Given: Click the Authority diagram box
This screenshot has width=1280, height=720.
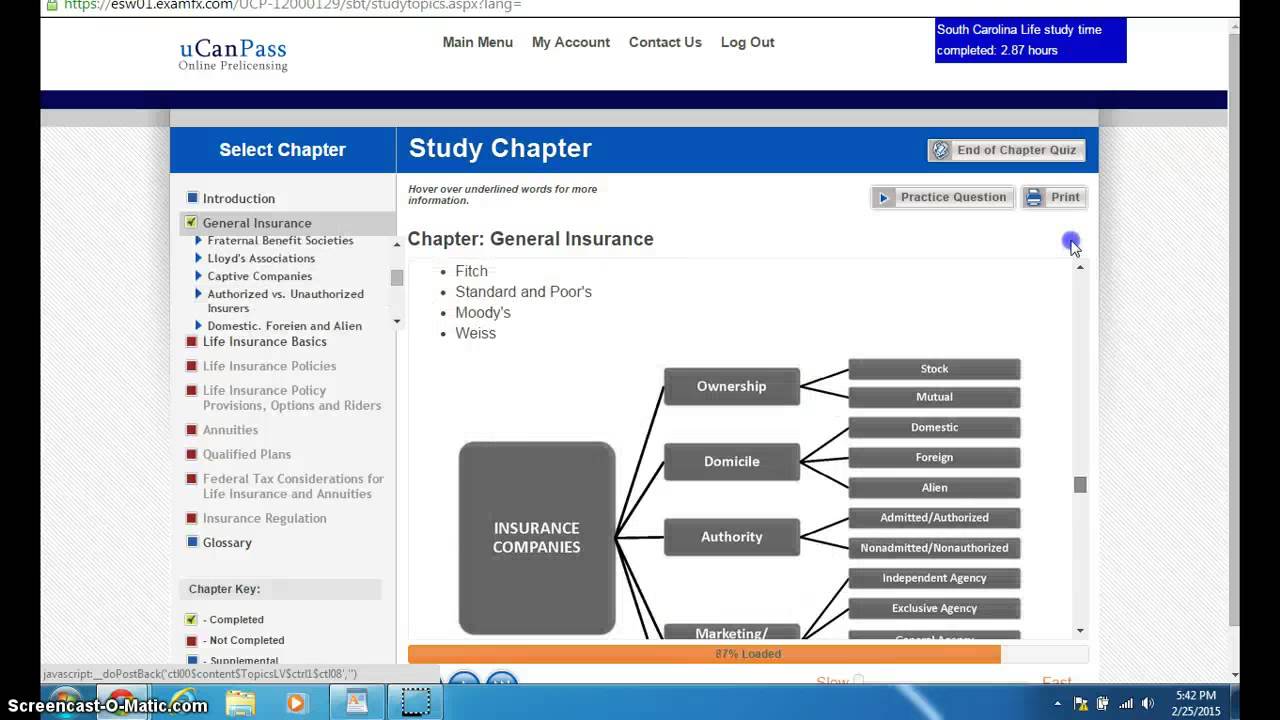Looking at the screenshot, I should [732, 537].
